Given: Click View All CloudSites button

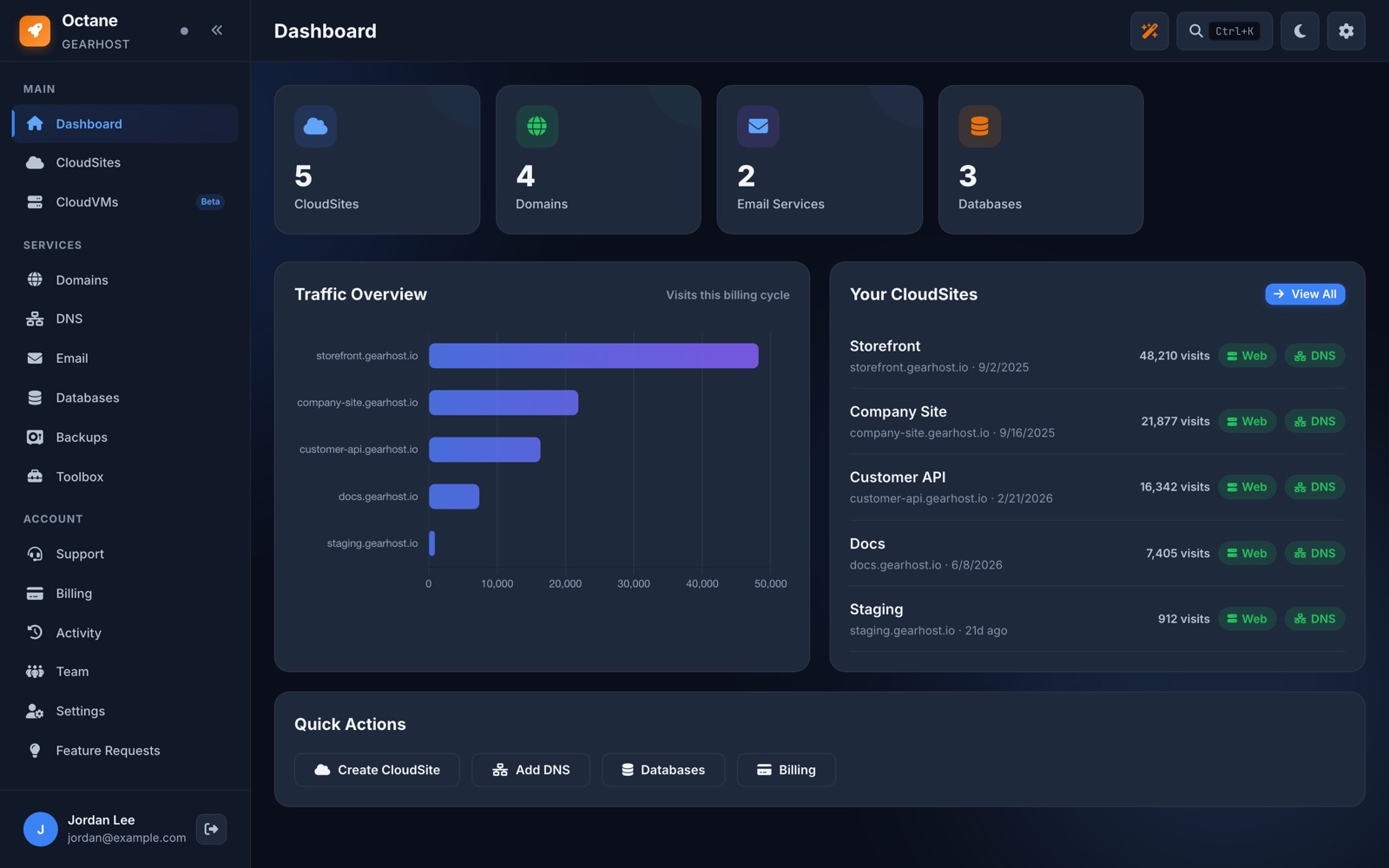Looking at the screenshot, I should tap(1305, 294).
